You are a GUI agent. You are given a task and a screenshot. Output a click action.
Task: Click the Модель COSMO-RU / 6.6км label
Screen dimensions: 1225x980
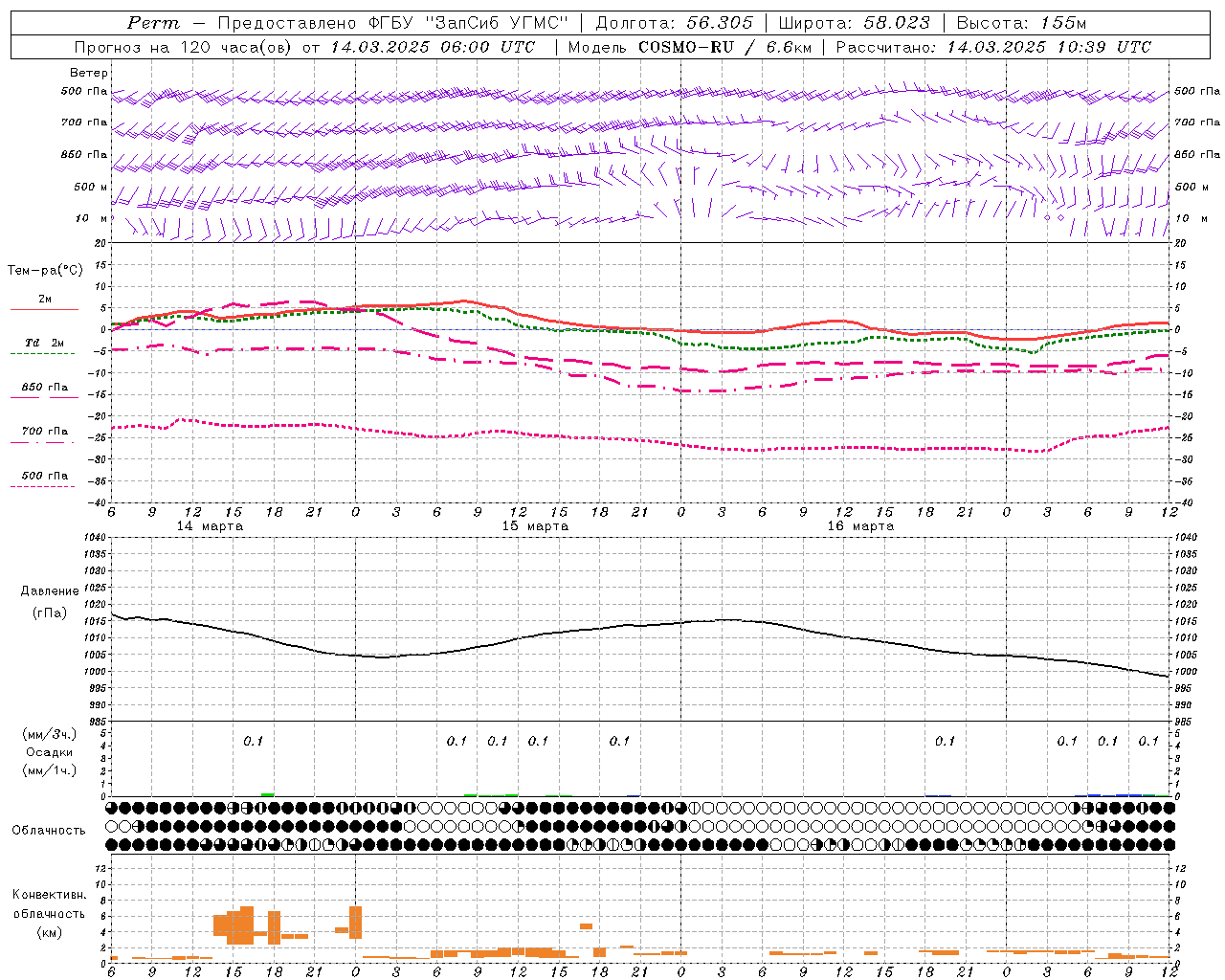point(689,47)
